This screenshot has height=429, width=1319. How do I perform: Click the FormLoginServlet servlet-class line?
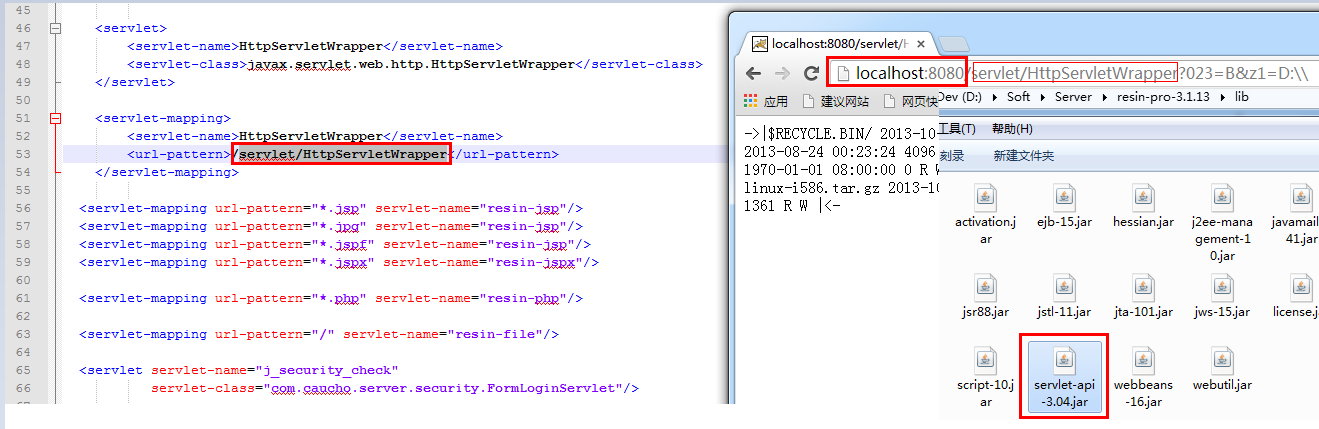click(x=395, y=388)
